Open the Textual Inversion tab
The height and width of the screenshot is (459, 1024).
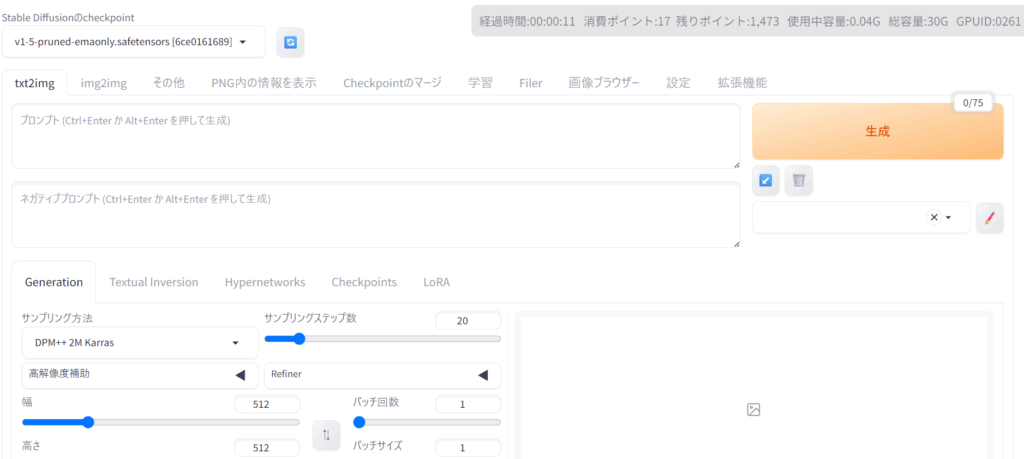click(154, 282)
